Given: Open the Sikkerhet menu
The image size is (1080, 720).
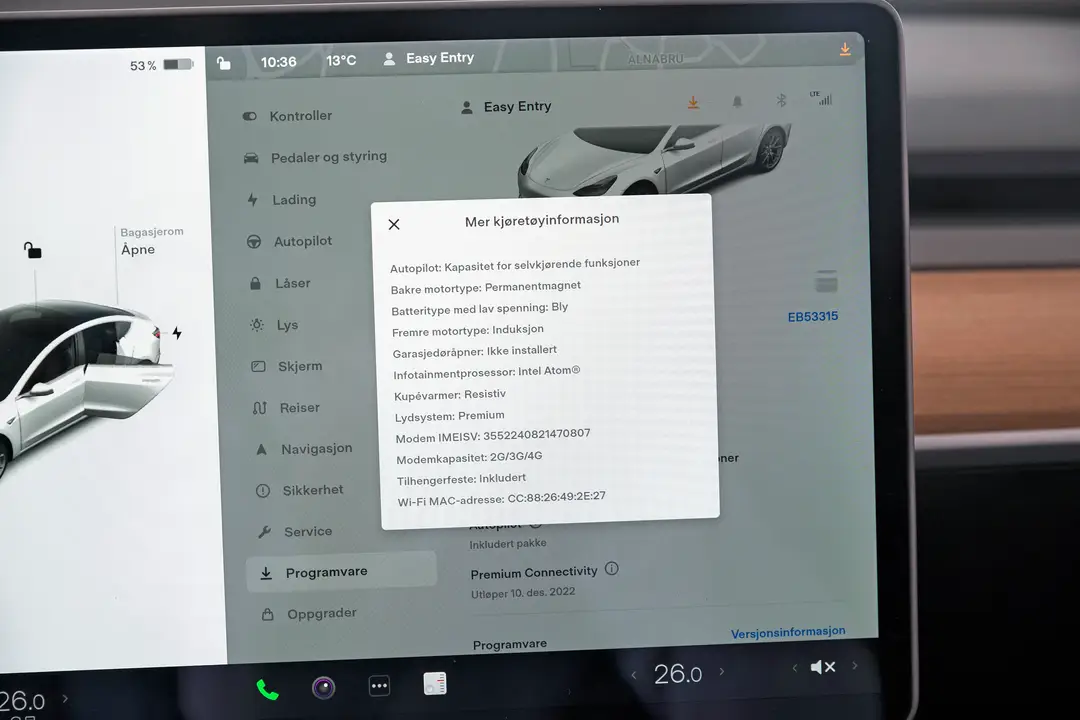Looking at the screenshot, I should point(300,490).
